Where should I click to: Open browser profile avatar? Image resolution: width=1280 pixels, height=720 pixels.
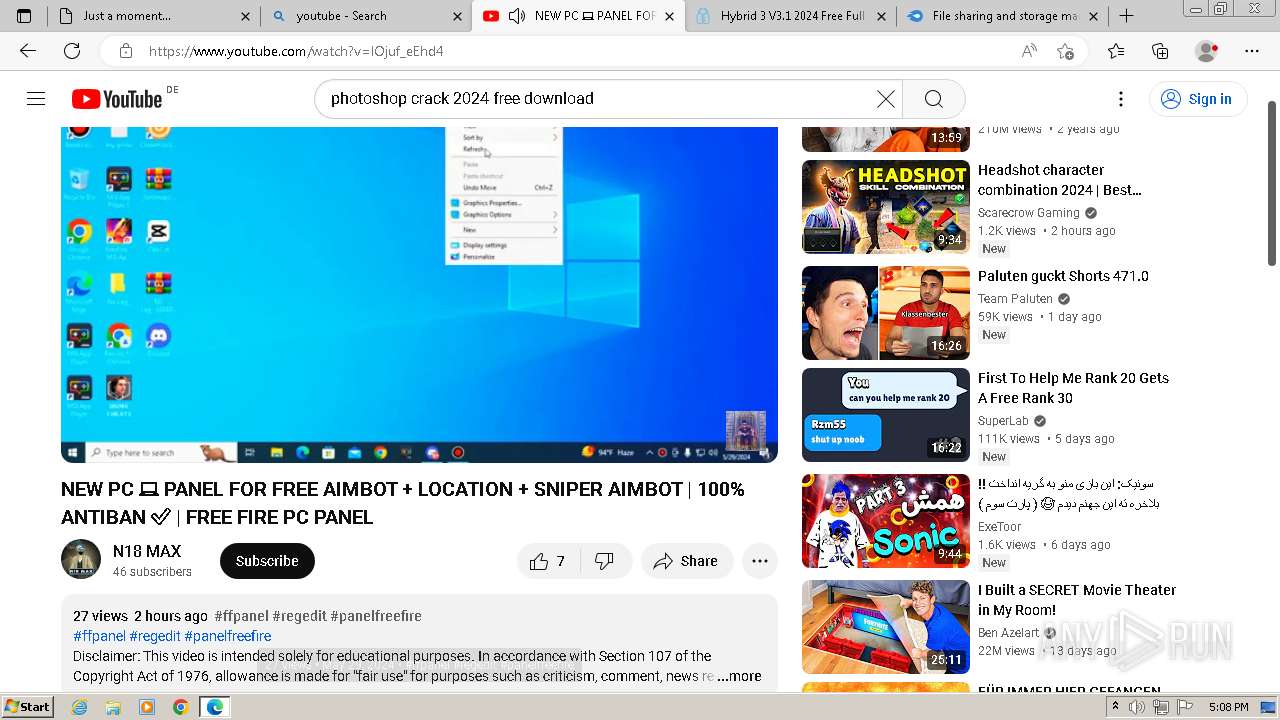[x=1207, y=51]
